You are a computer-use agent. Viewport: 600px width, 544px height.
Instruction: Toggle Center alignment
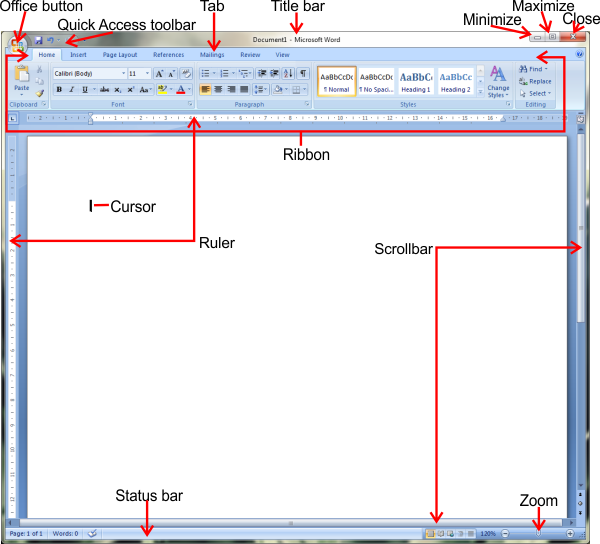click(218, 90)
